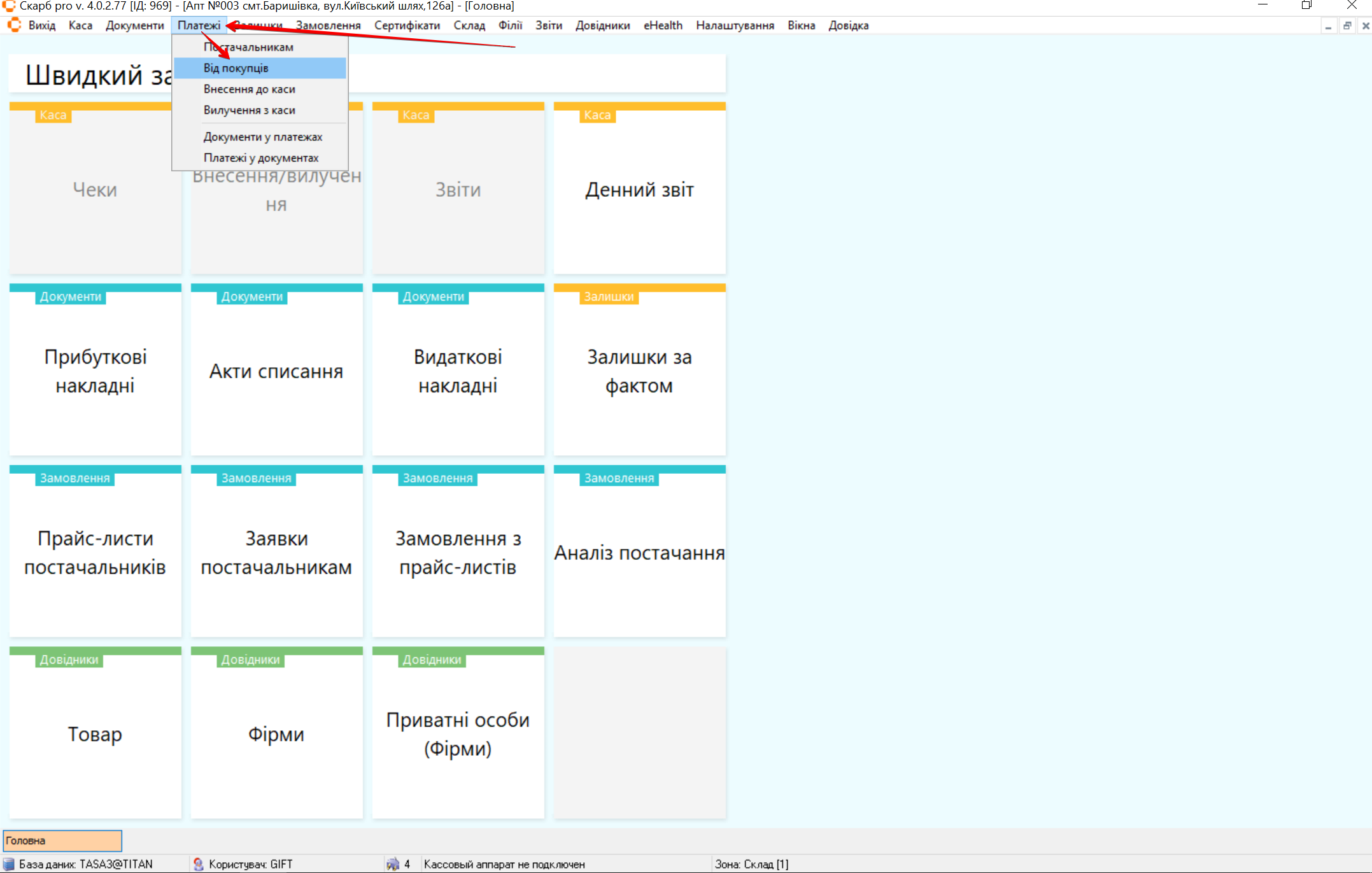1372x873 pixels.
Task: Expand the Налаштування menu
Action: [735, 25]
